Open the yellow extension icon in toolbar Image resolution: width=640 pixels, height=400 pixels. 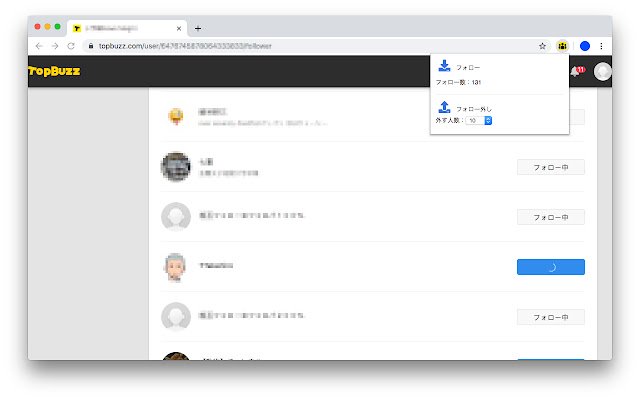coord(562,46)
